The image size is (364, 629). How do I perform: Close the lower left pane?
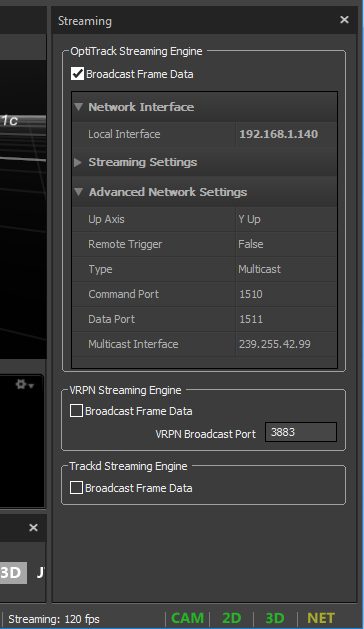coord(33,528)
